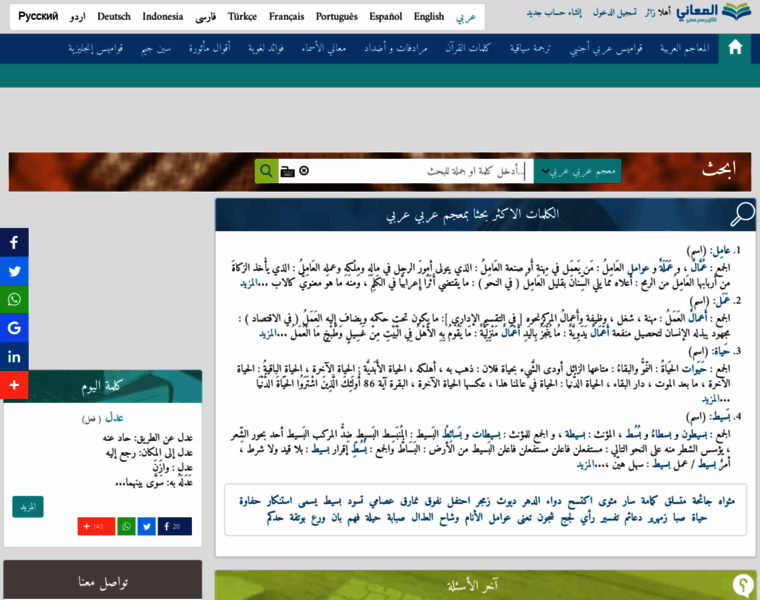760x600 pixels.
Task: Share on LinkedIn from side bar
Action: [14, 357]
